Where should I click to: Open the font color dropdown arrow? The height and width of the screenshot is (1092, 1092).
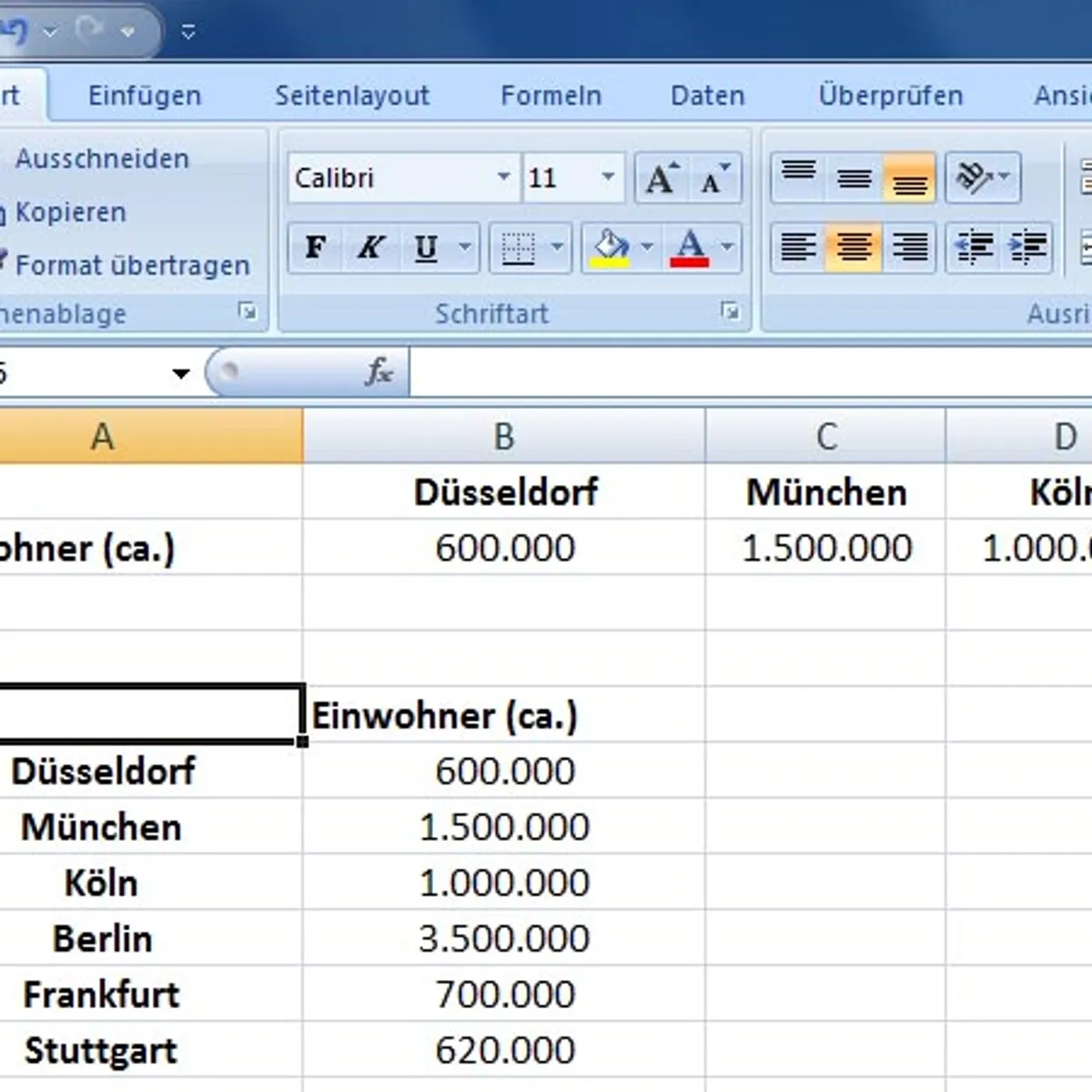[x=728, y=248]
